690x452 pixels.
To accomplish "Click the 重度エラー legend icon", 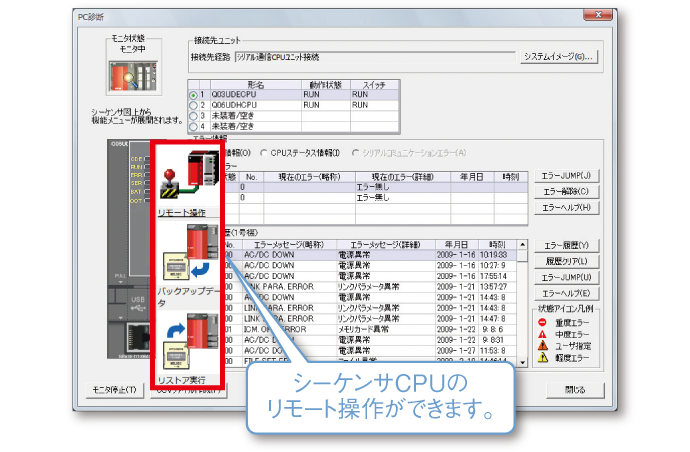I will [x=544, y=323].
